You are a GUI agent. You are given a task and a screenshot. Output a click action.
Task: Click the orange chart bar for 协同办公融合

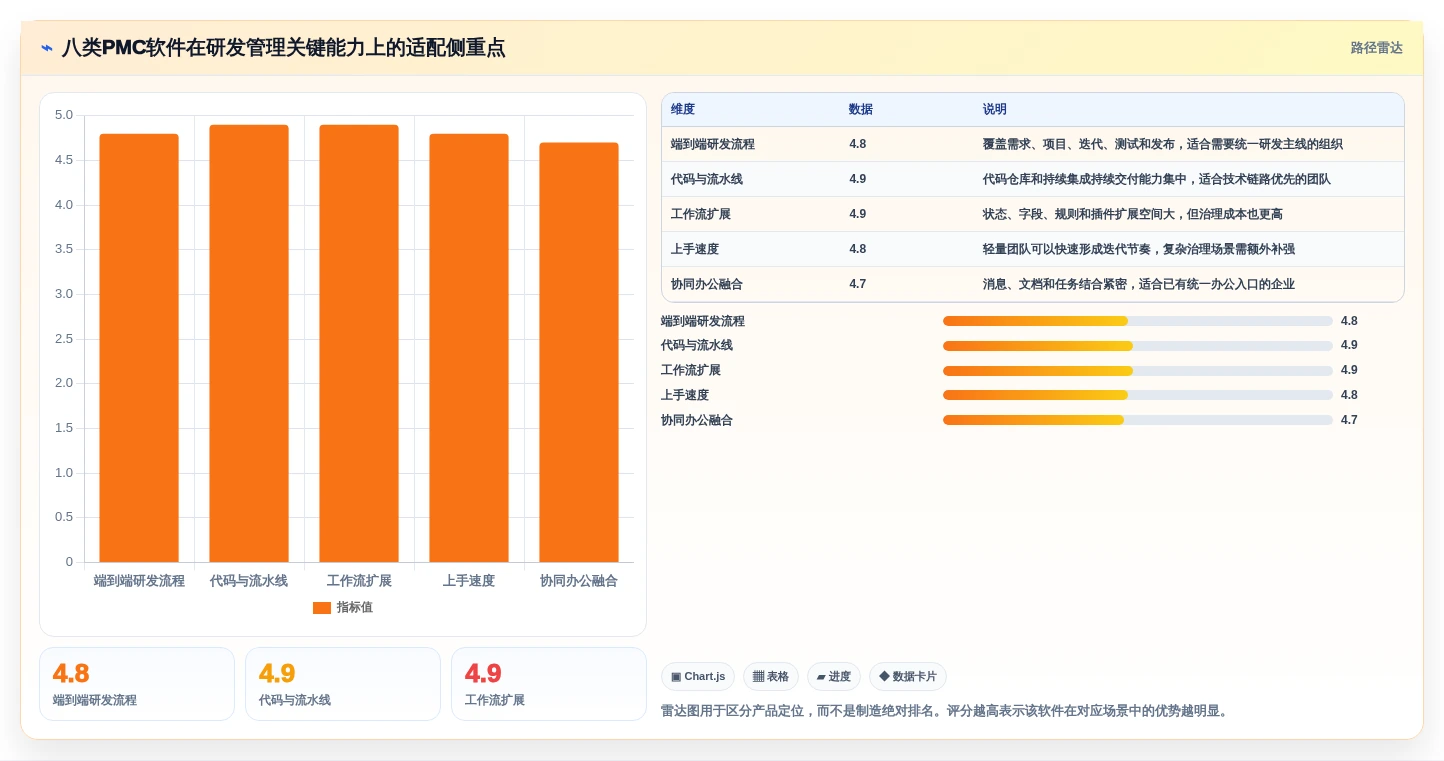coord(579,352)
